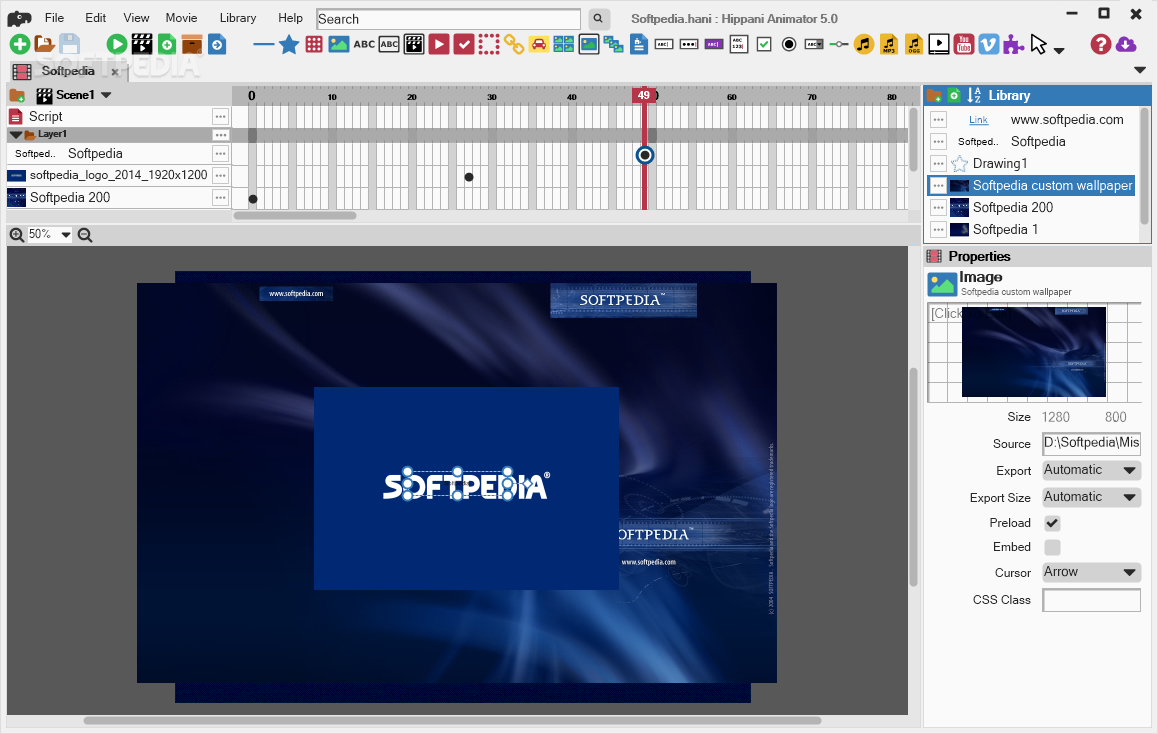Click the brown archive box icon
Image resolution: width=1158 pixels, height=734 pixels.
(x=192, y=44)
